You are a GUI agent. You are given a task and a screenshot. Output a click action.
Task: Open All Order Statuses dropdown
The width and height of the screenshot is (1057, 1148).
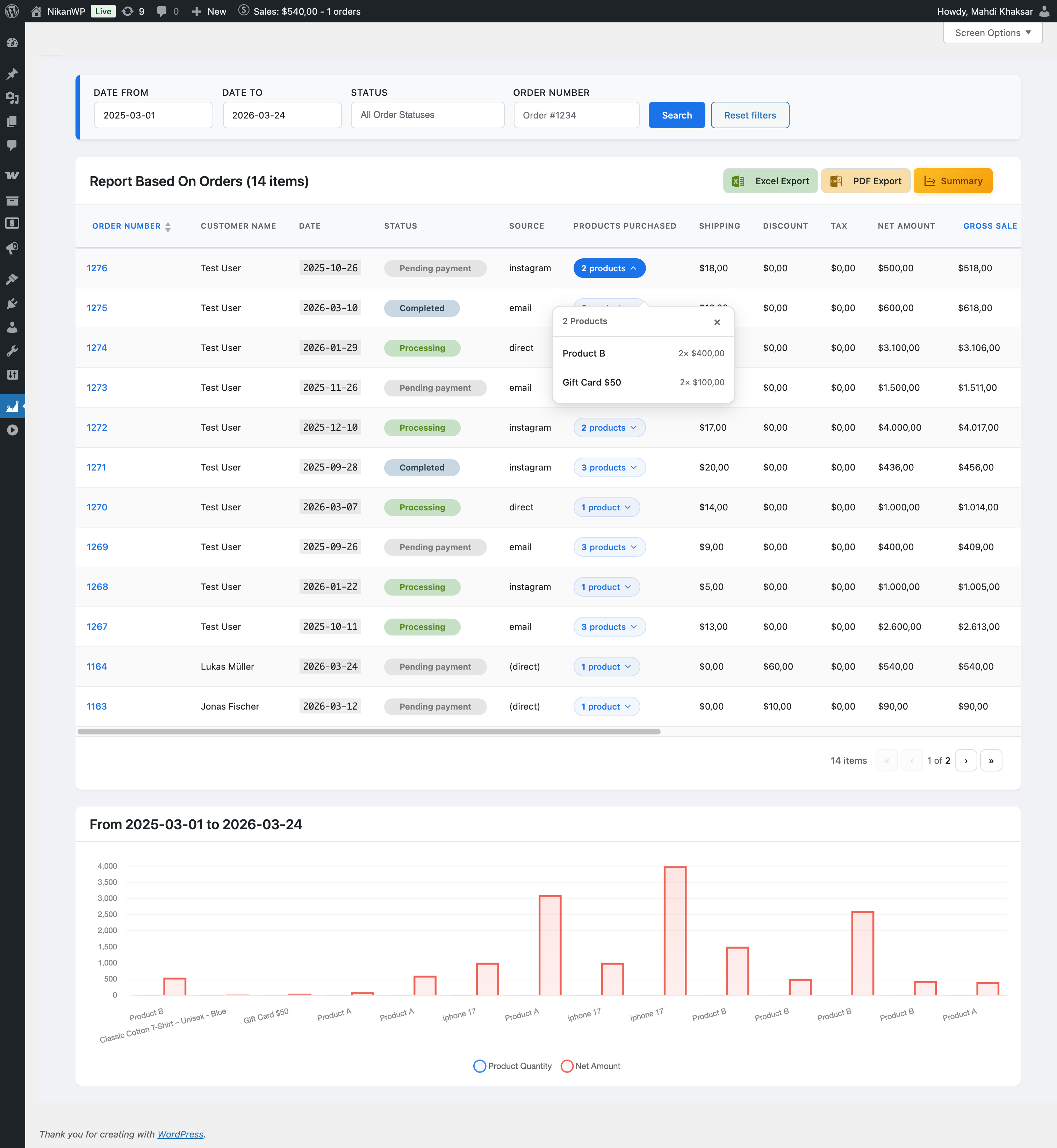(x=427, y=115)
